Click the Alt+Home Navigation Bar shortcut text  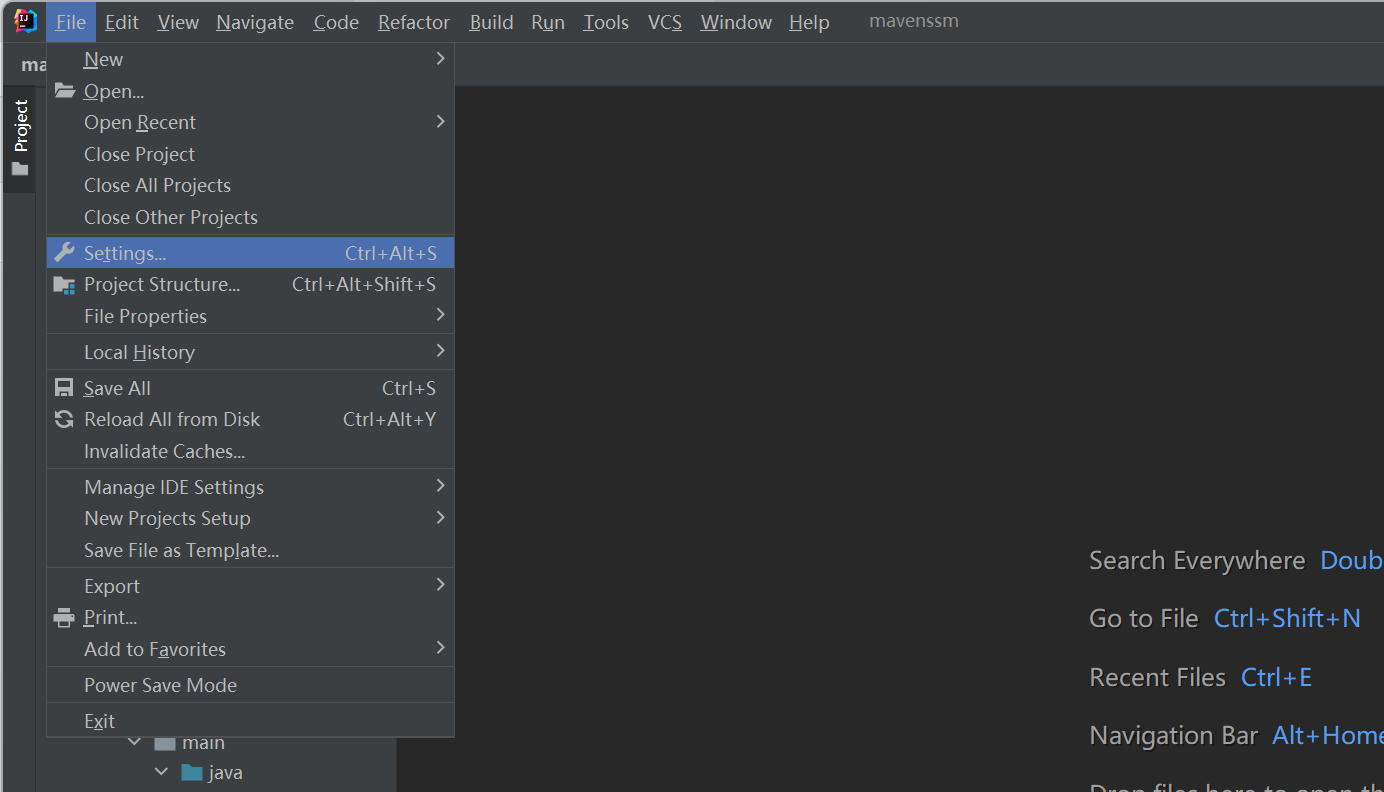[1328, 735]
